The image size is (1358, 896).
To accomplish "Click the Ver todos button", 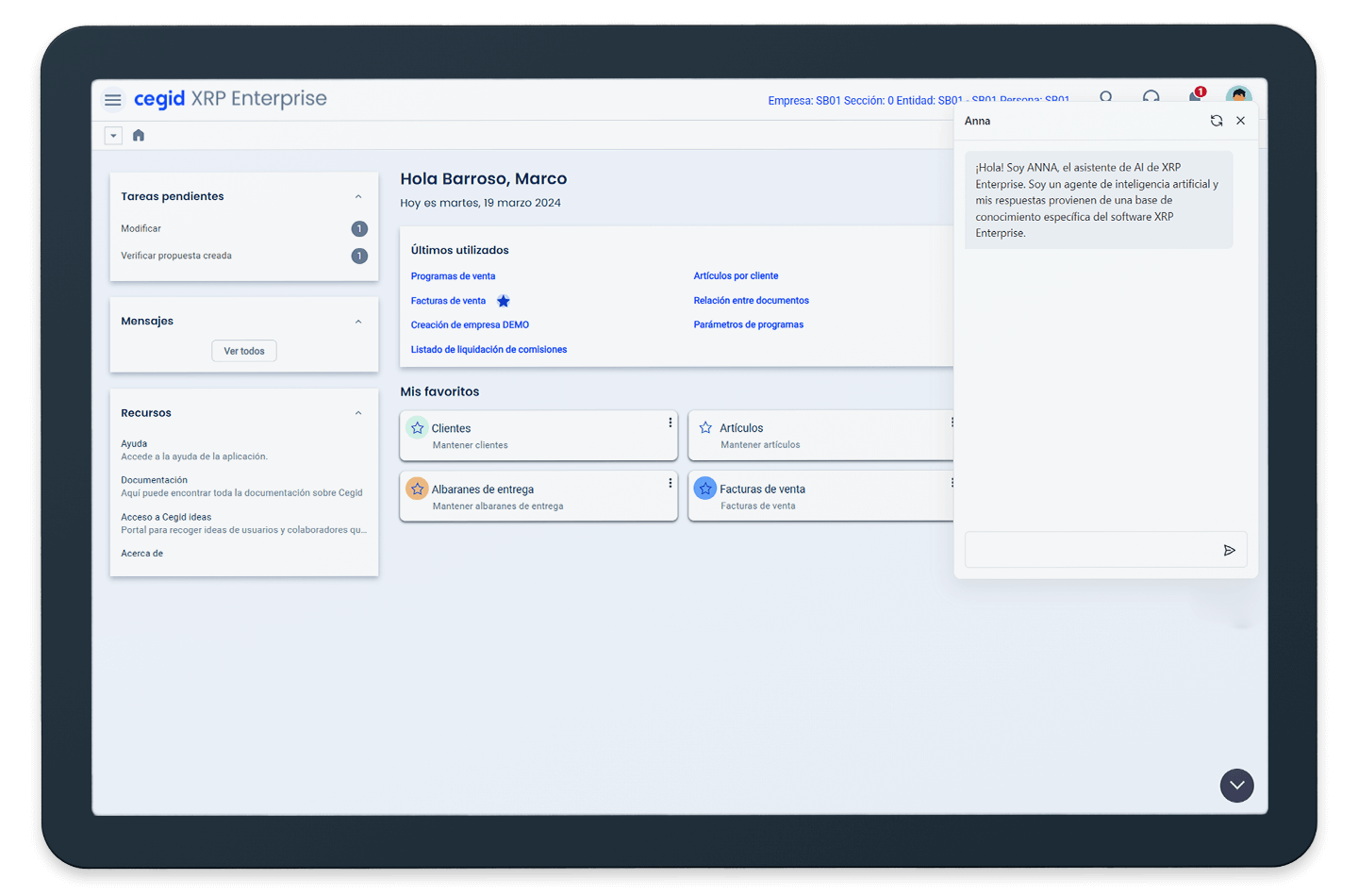I will [244, 351].
